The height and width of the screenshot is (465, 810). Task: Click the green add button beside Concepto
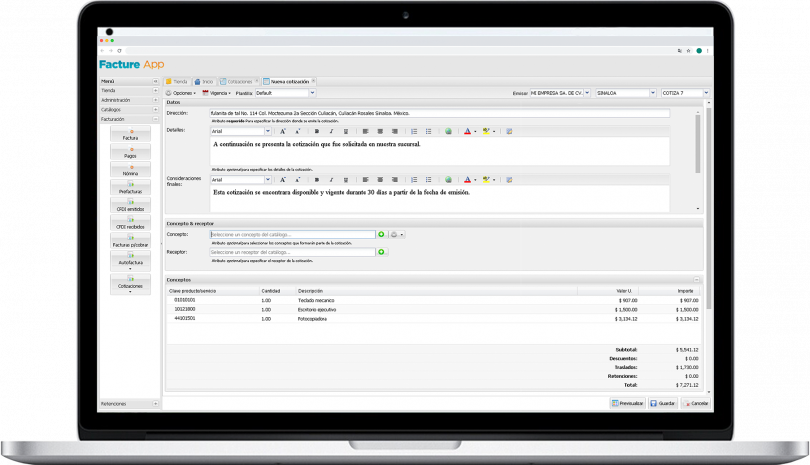click(x=381, y=234)
